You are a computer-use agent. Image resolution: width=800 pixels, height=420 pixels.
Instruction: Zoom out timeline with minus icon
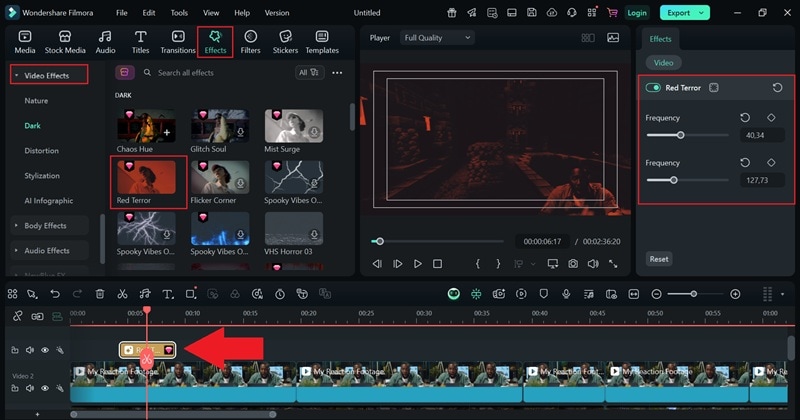(657, 294)
